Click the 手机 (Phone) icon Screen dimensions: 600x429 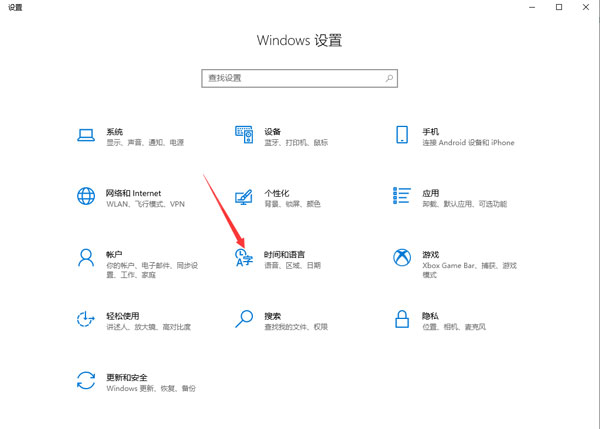(402, 136)
